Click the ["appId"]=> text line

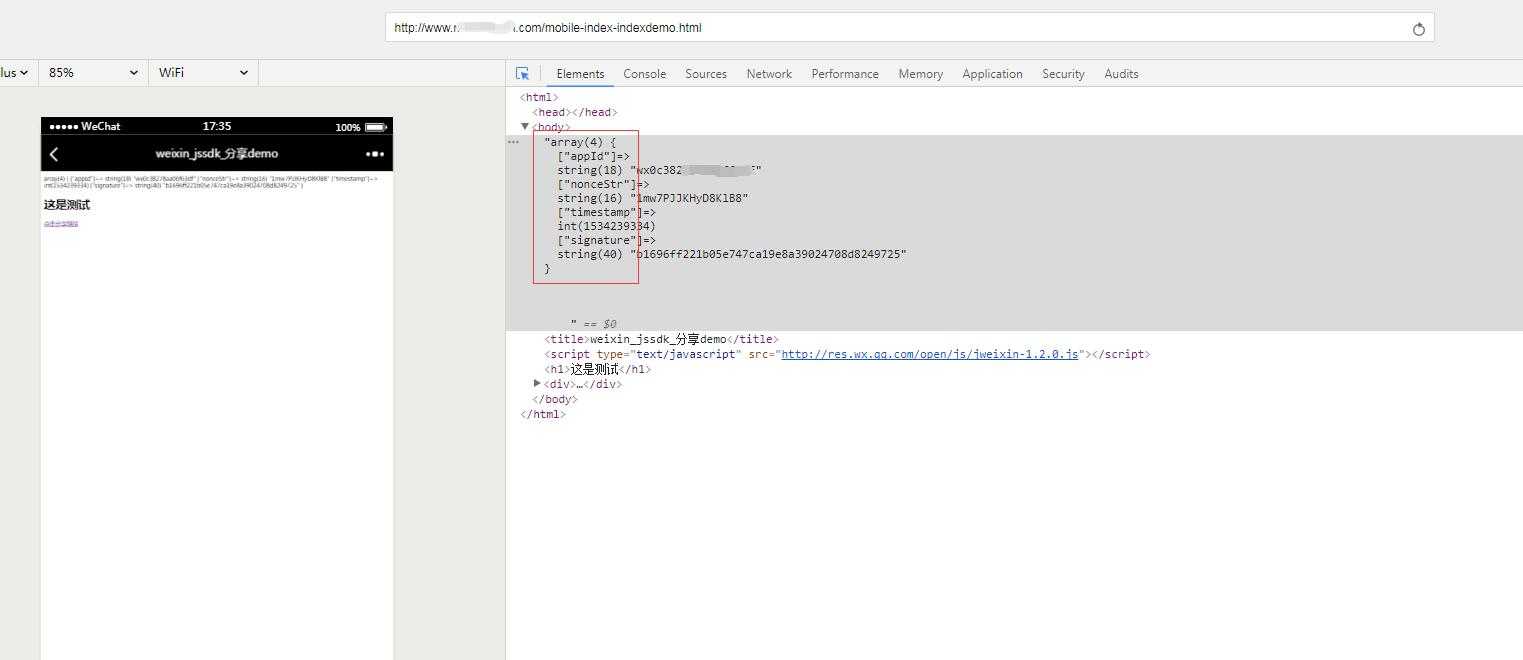pyautogui.click(x=593, y=156)
